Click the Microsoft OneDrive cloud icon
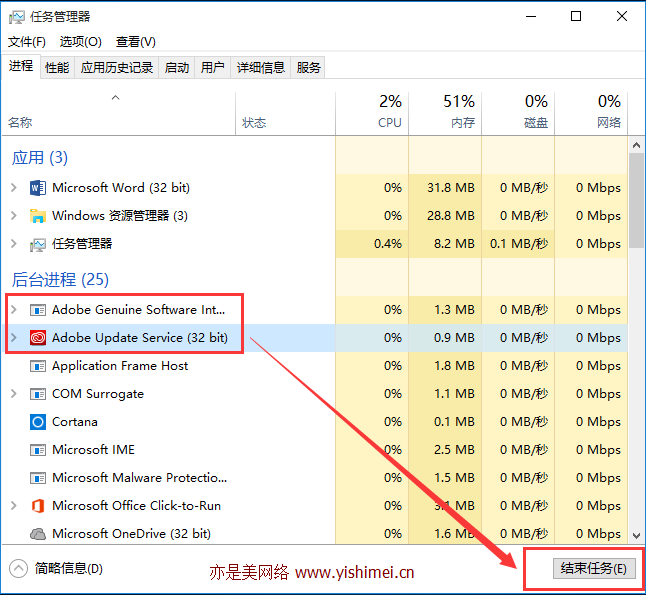 38,534
